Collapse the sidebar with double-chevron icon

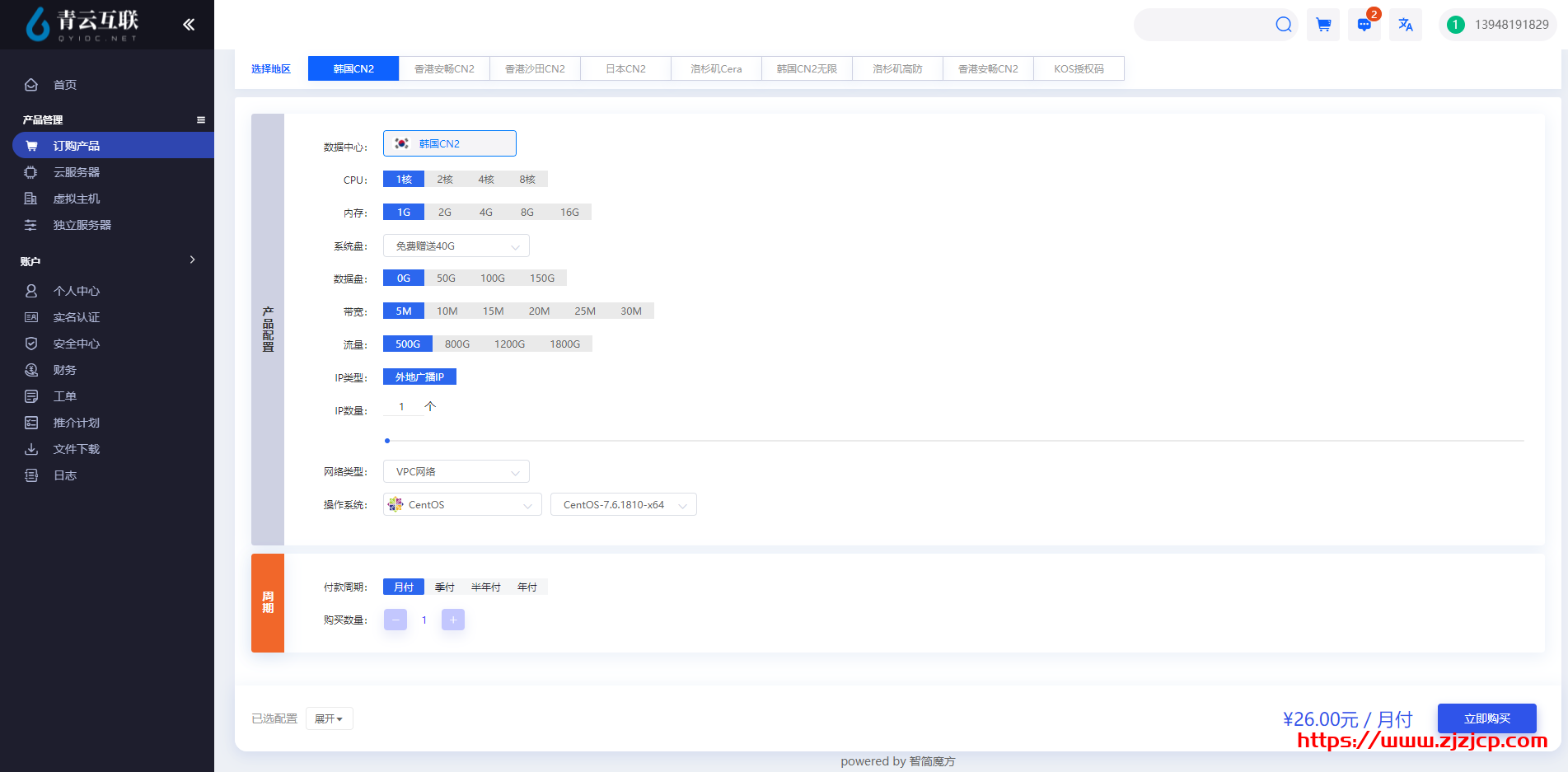pos(189,25)
